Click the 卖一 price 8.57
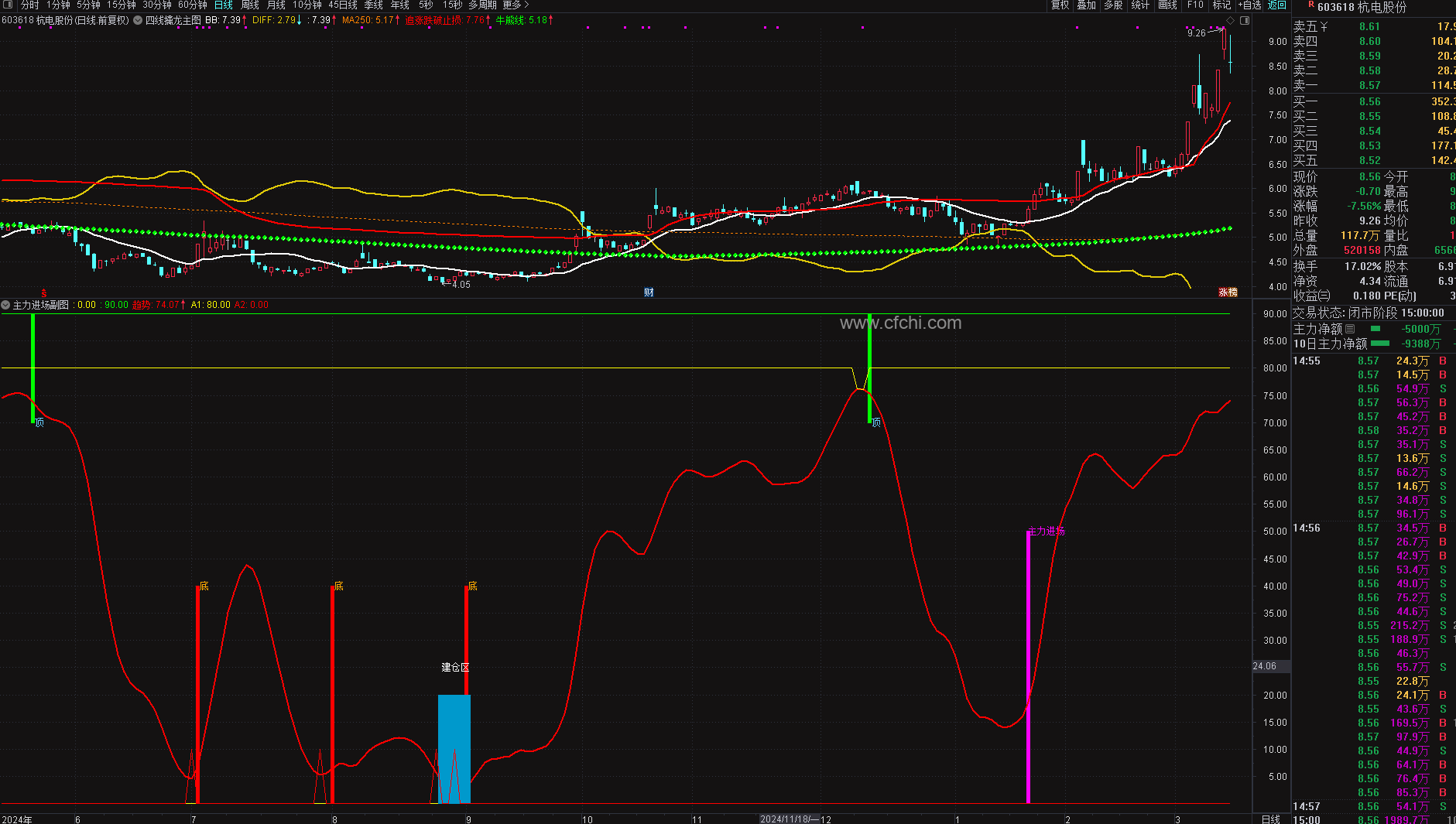 [x=1369, y=86]
